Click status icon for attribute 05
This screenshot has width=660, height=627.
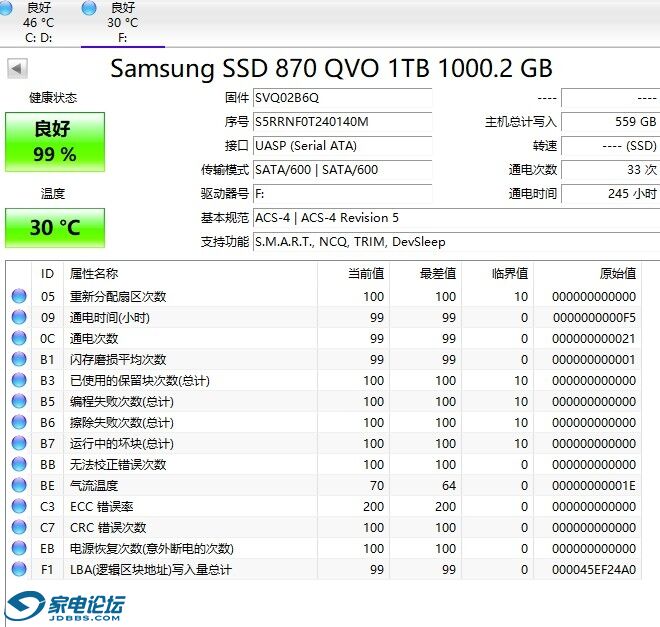(x=19, y=296)
